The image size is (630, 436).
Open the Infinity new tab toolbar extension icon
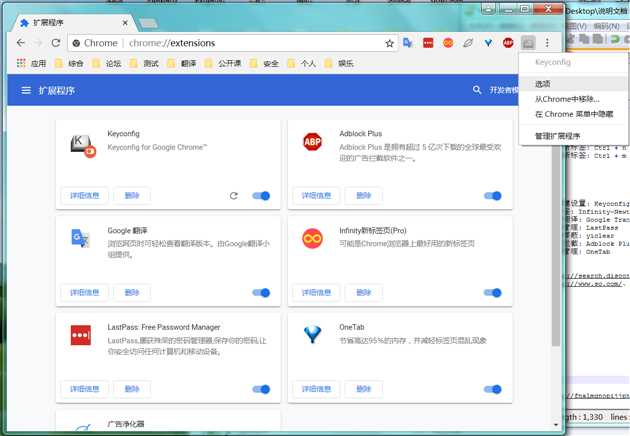(x=448, y=43)
